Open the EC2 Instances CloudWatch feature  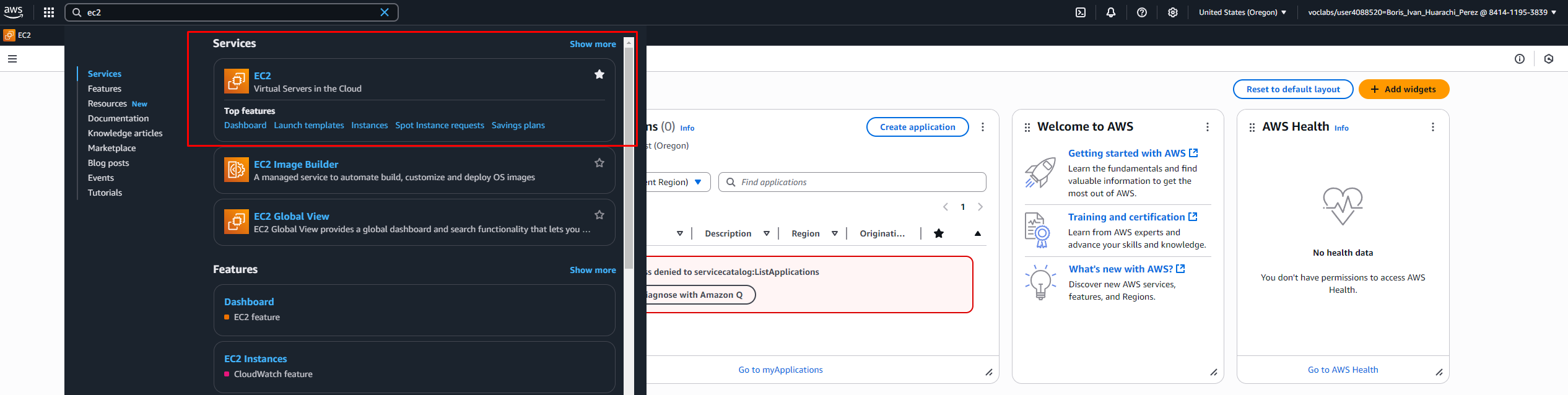pos(256,358)
